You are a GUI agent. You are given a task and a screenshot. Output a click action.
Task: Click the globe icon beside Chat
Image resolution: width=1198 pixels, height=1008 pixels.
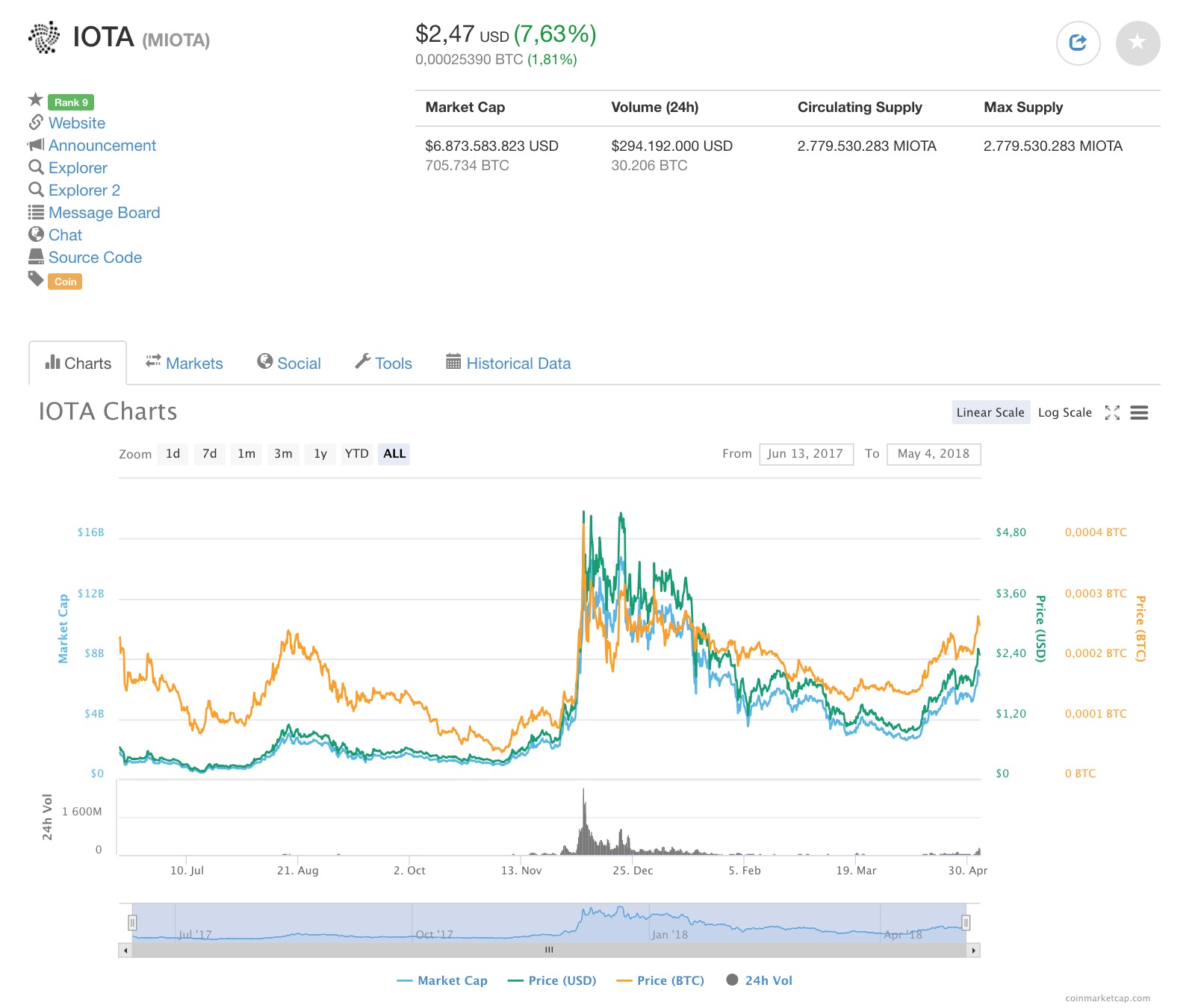point(36,234)
